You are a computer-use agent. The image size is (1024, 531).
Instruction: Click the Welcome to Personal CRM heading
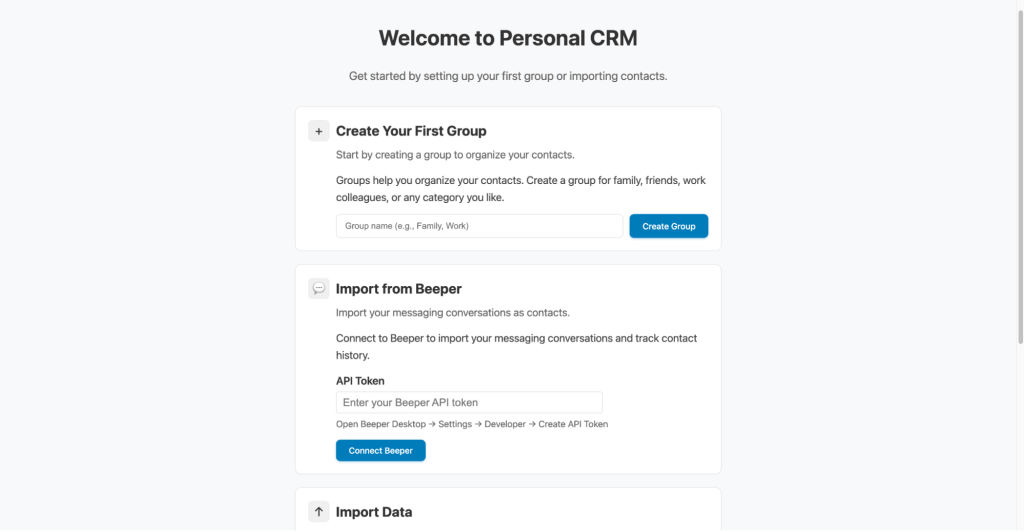(x=508, y=39)
